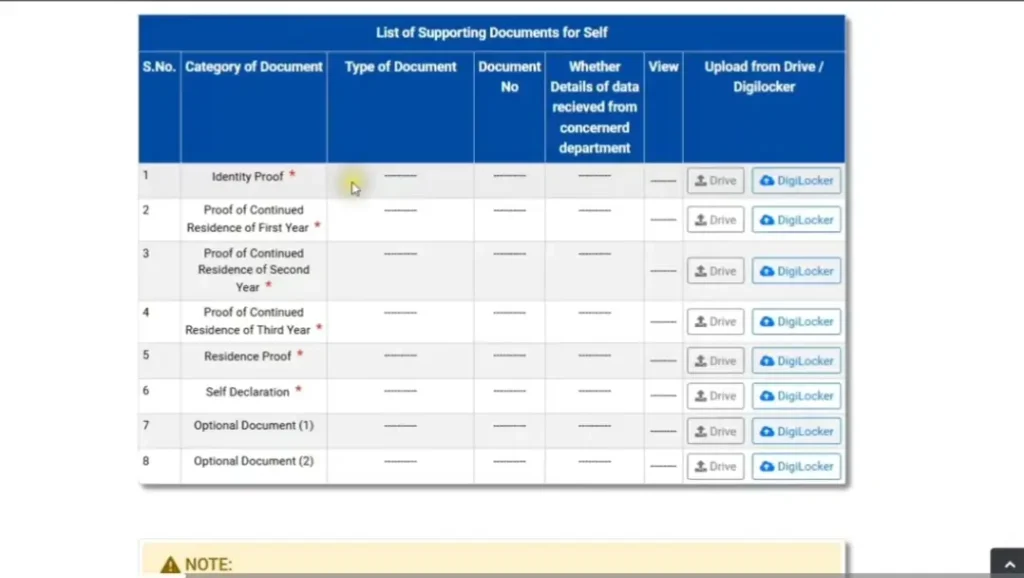This screenshot has height=578, width=1024.
Task: Click the 'NOTE:' heading text
Action: 208,564
